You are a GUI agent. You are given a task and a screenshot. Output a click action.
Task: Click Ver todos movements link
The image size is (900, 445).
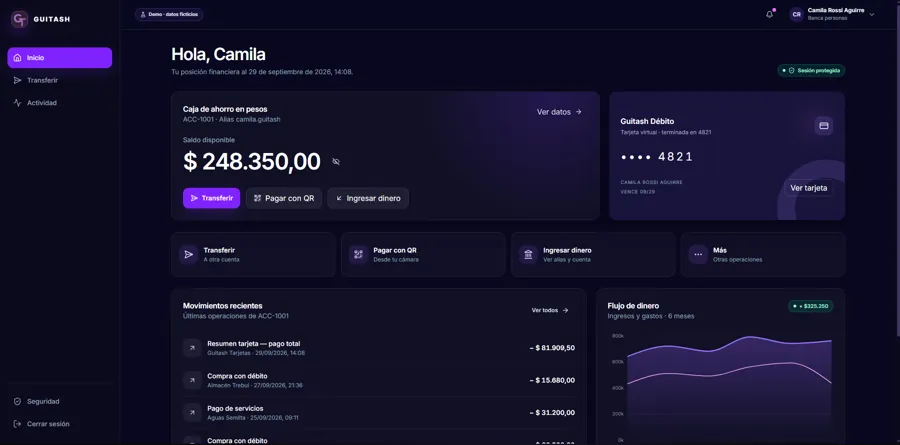click(x=550, y=310)
